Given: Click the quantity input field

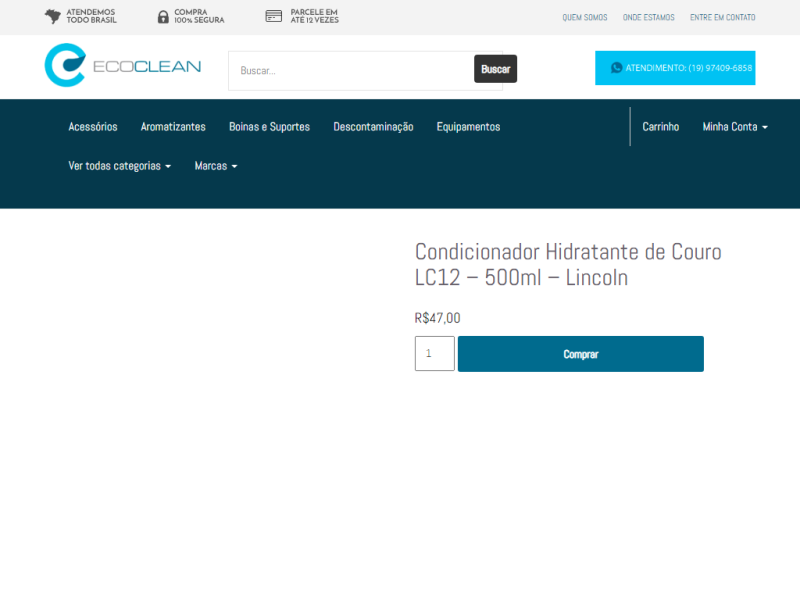Looking at the screenshot, I should pyautogui.click(x=435, y=354).
